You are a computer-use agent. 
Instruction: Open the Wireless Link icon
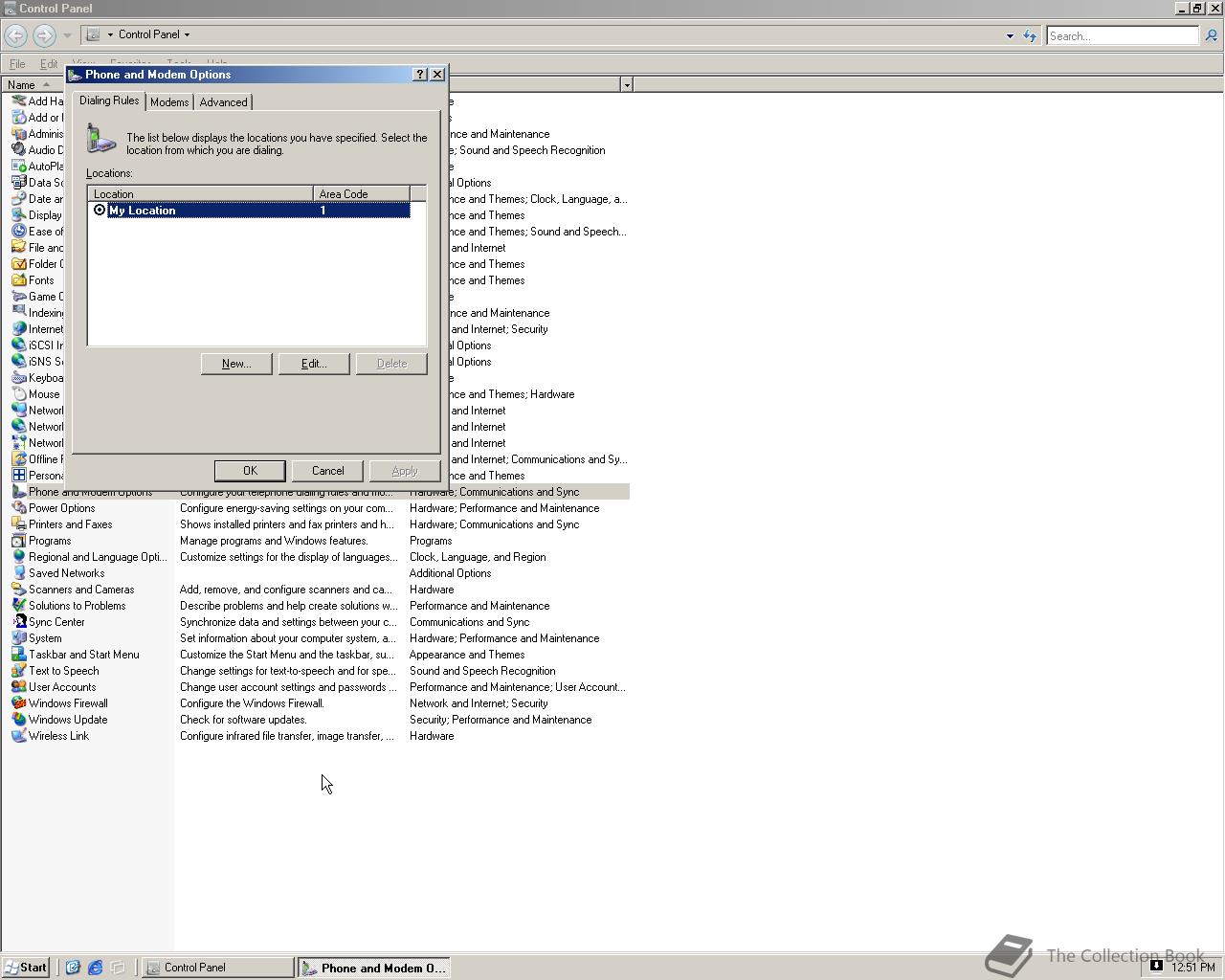19,736
